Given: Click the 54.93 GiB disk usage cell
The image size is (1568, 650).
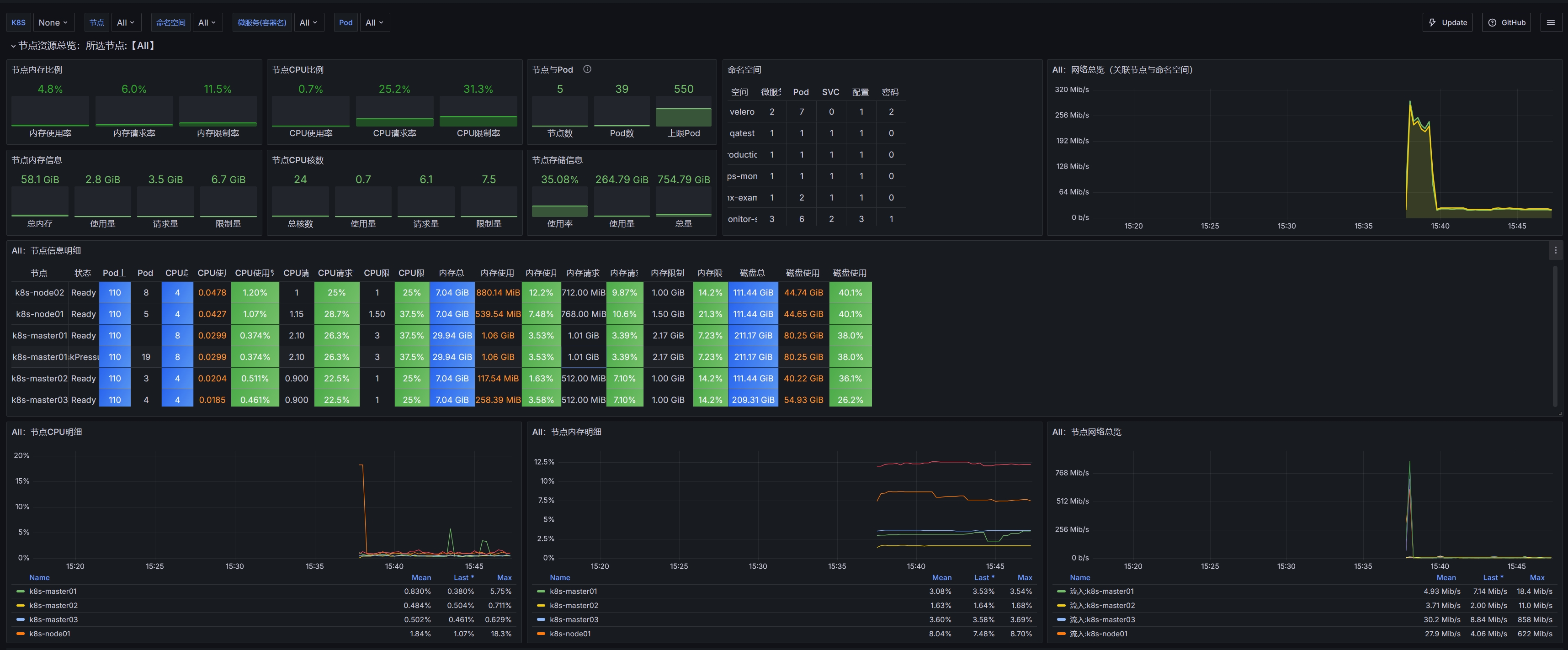Looking at the screenshot, I should coord(803,400).
